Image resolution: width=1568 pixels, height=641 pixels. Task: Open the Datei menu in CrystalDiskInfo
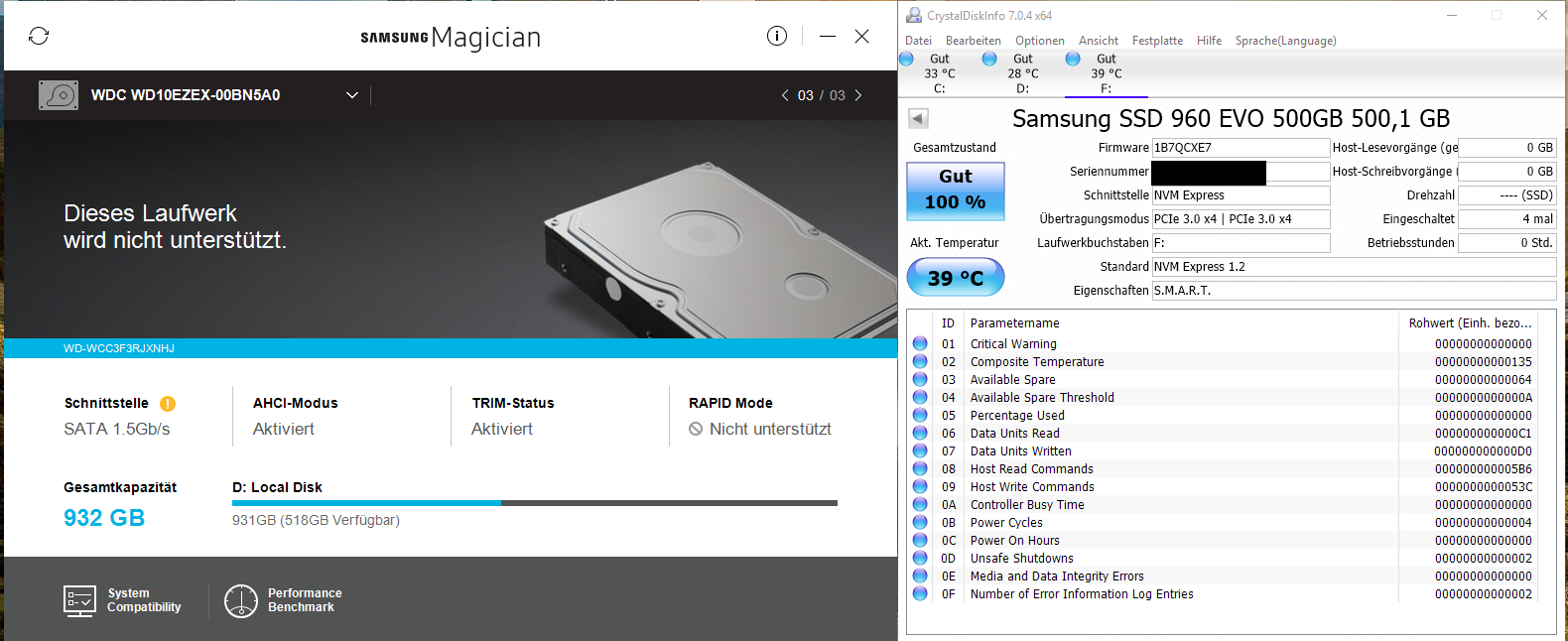[x=918, y=41]
